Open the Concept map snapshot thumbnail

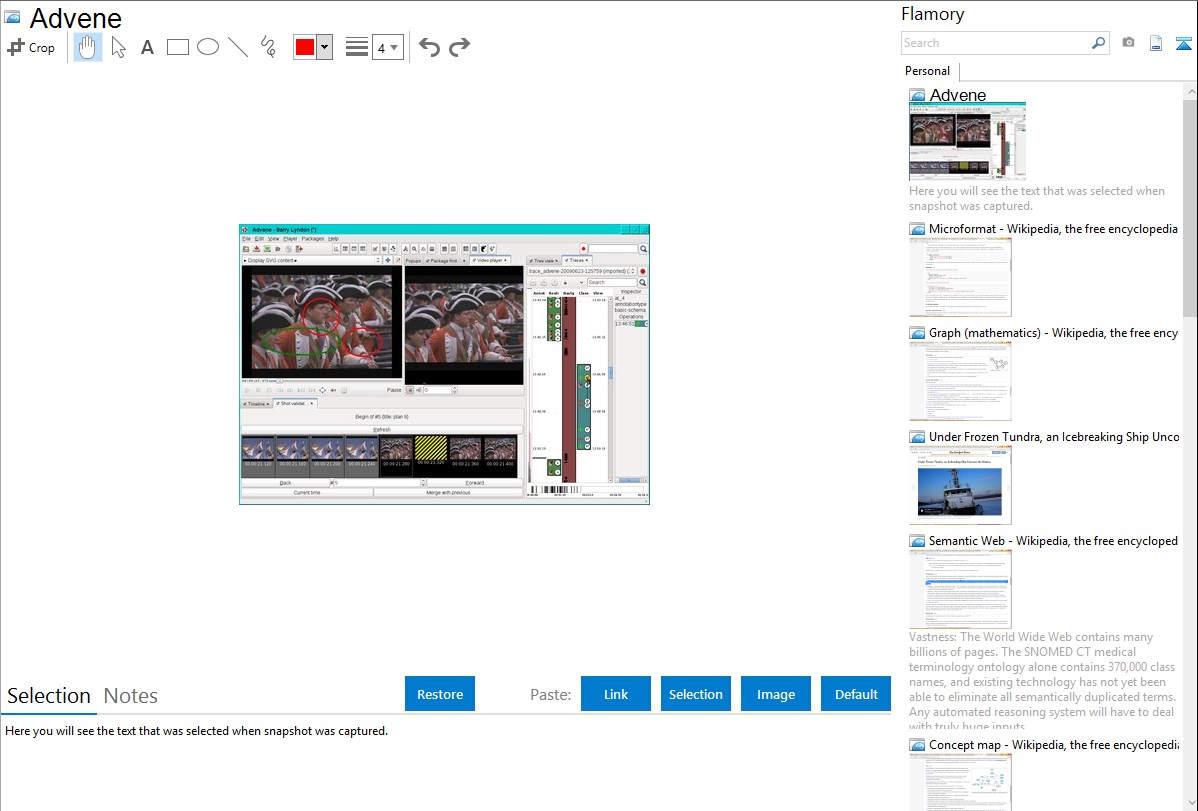coord(960,782)
